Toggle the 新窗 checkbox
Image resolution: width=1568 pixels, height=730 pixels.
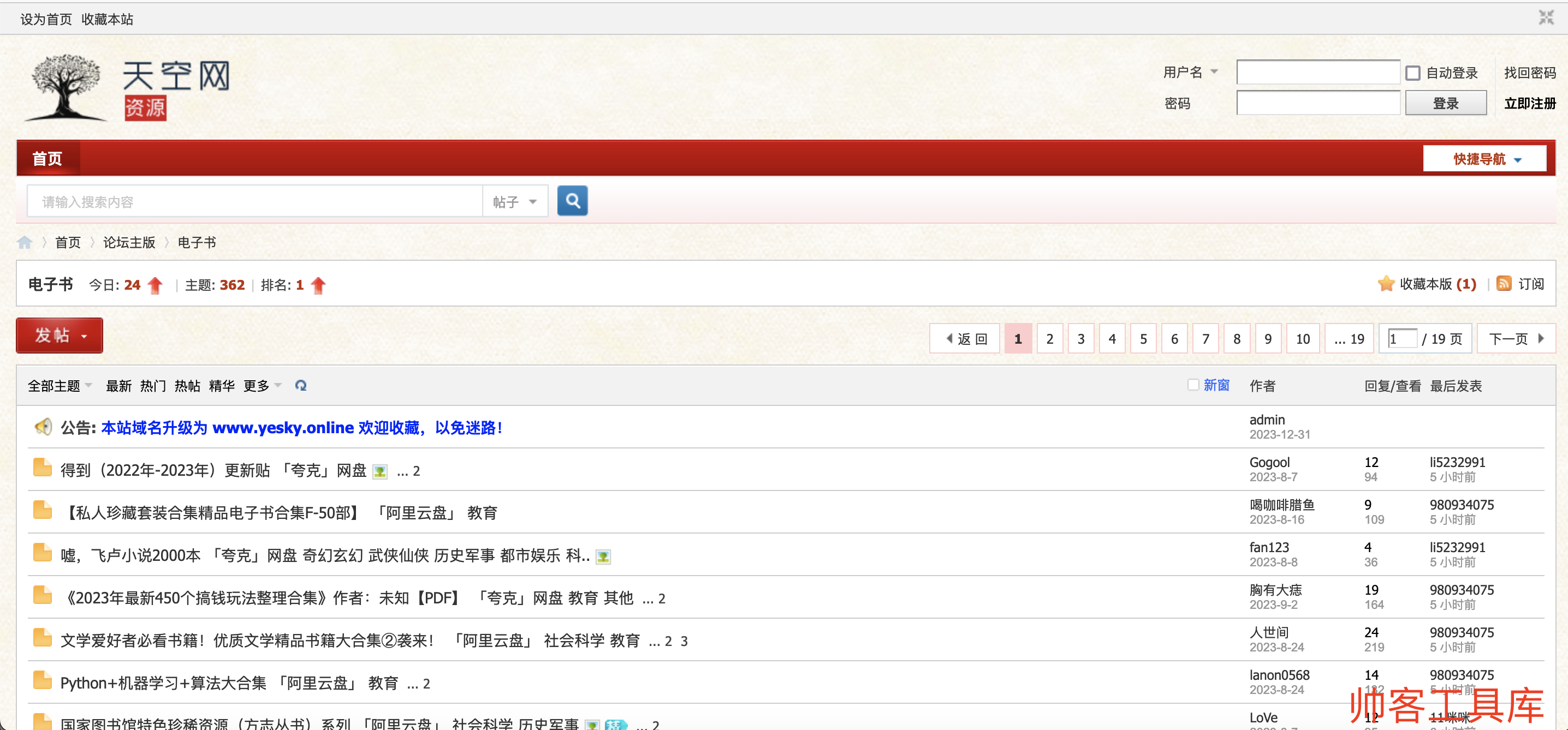pos(1193,385)
